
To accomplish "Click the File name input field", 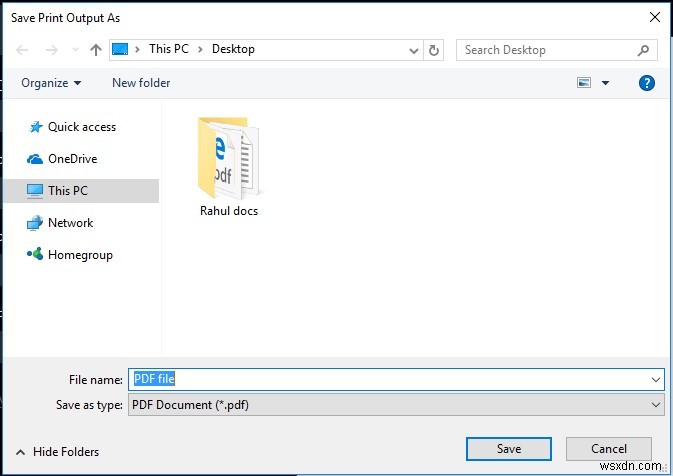I will pyautogui.click(x=396, y=379).
